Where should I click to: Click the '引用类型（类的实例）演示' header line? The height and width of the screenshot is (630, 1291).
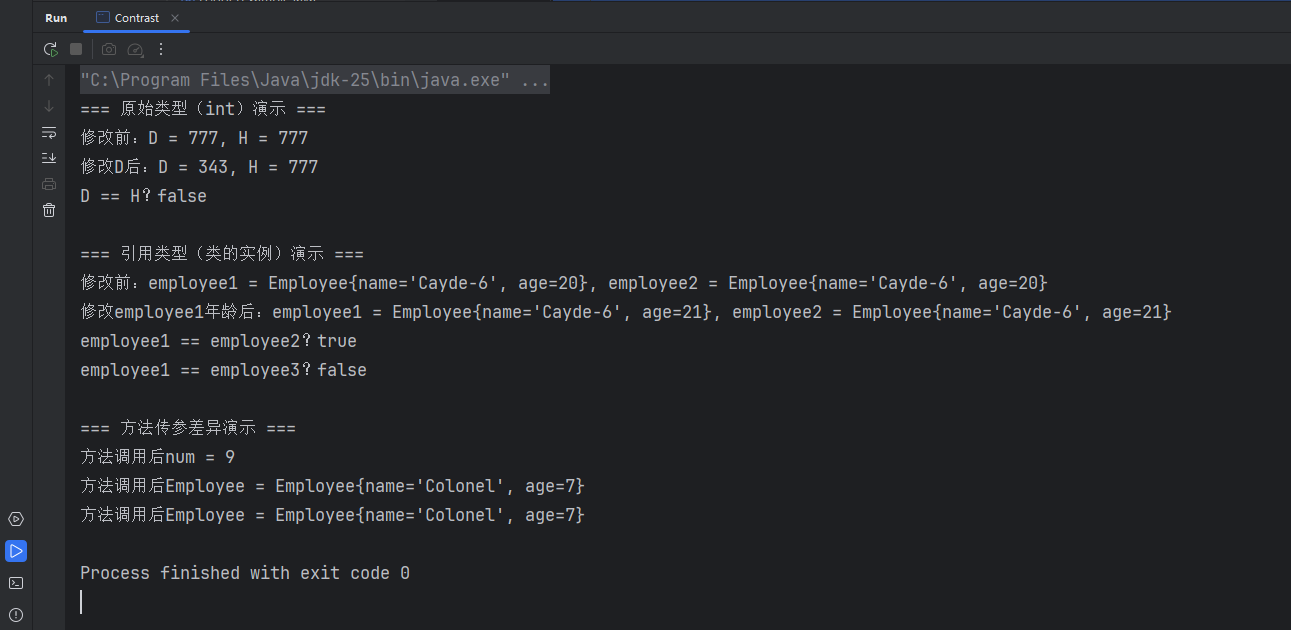pyautogui.click(x=222, y=254)
